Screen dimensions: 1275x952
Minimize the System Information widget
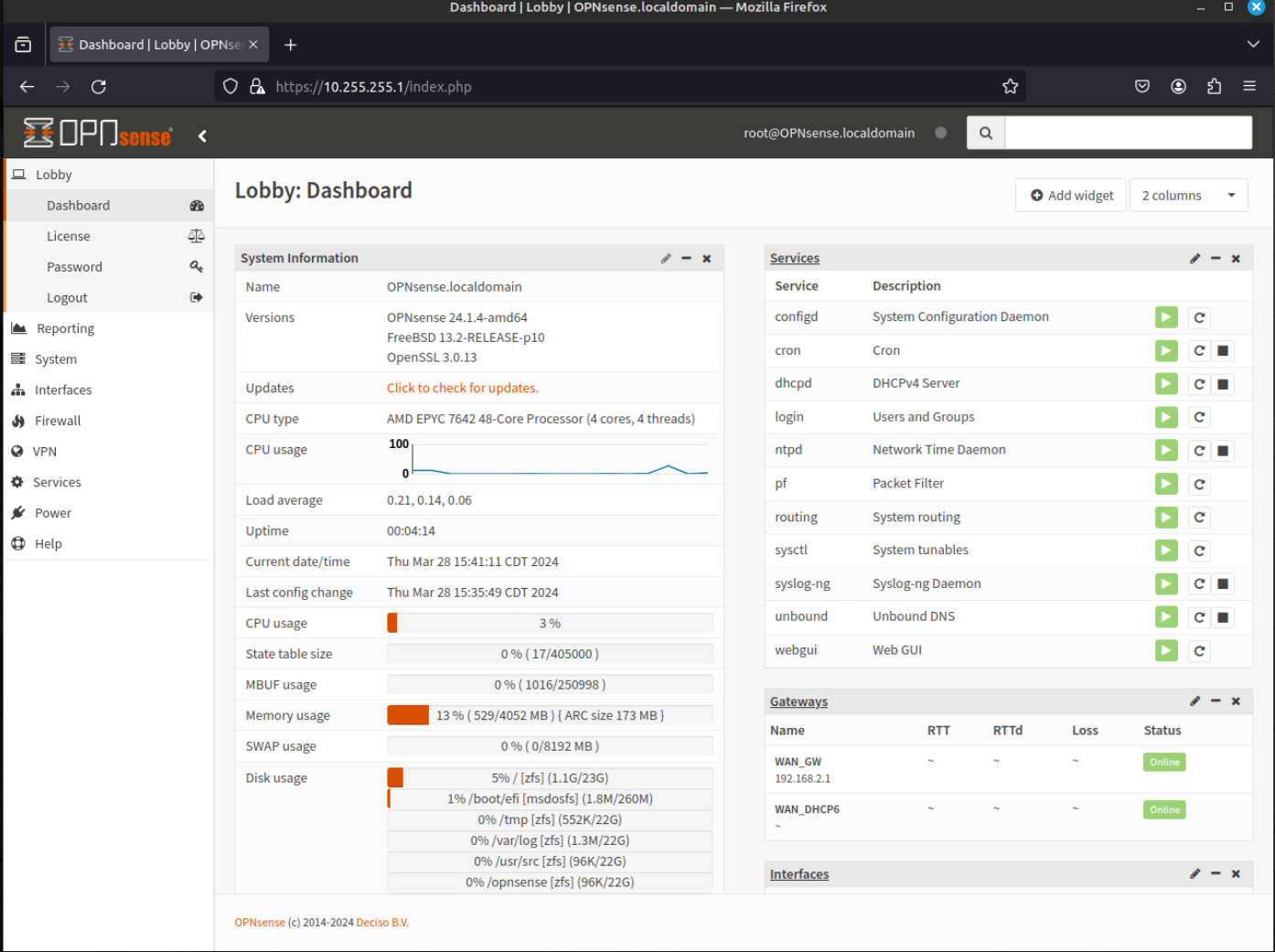point(686,259)
